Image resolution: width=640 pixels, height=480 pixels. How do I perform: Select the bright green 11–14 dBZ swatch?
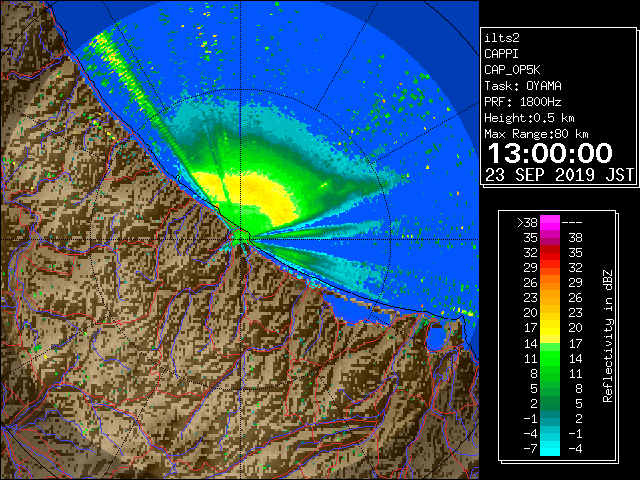(550, 358)
